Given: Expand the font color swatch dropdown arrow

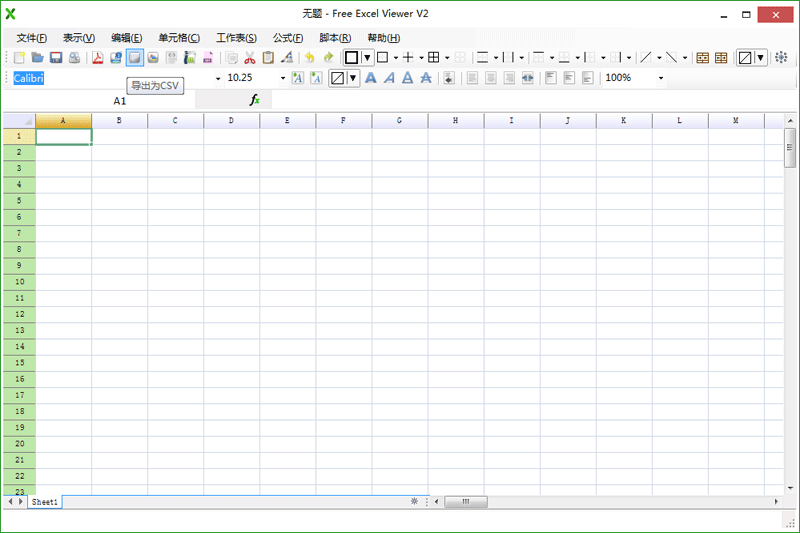Looking at the screenshot, I should [353, 78].
